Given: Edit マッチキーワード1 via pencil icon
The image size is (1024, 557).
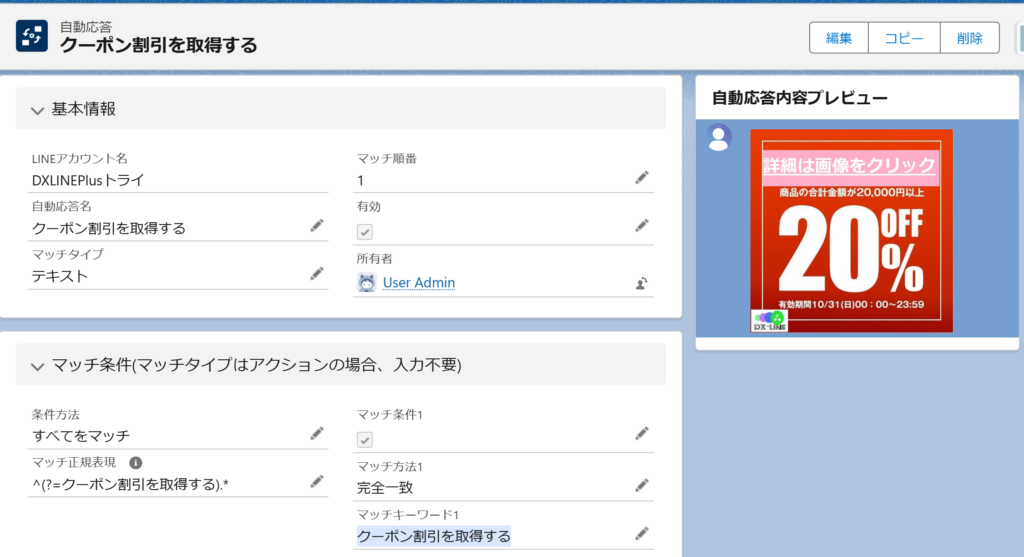Looking at the screenshot, I should (642, 534).
